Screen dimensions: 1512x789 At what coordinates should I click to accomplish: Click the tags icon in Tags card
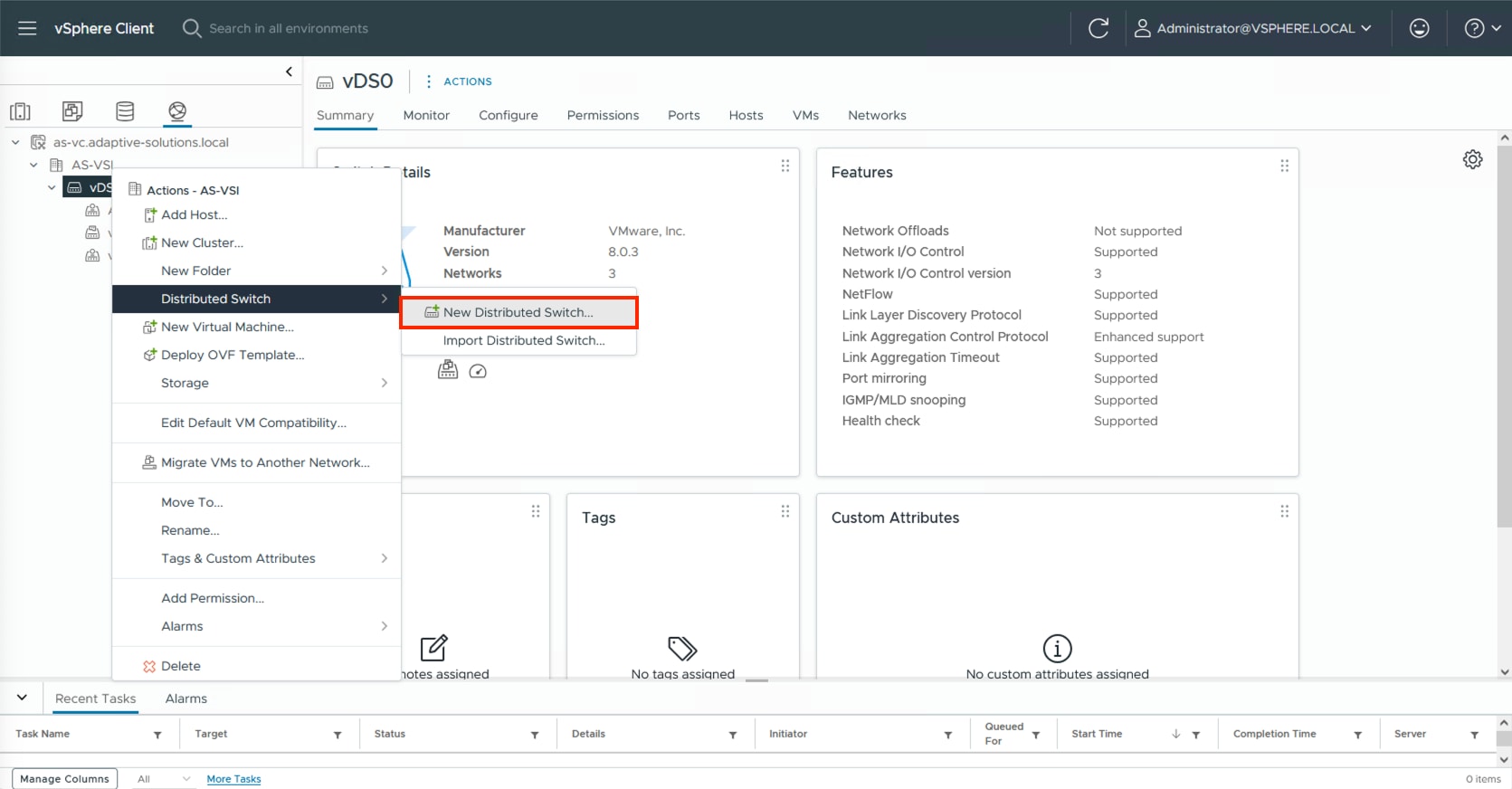tap(682, 648)
